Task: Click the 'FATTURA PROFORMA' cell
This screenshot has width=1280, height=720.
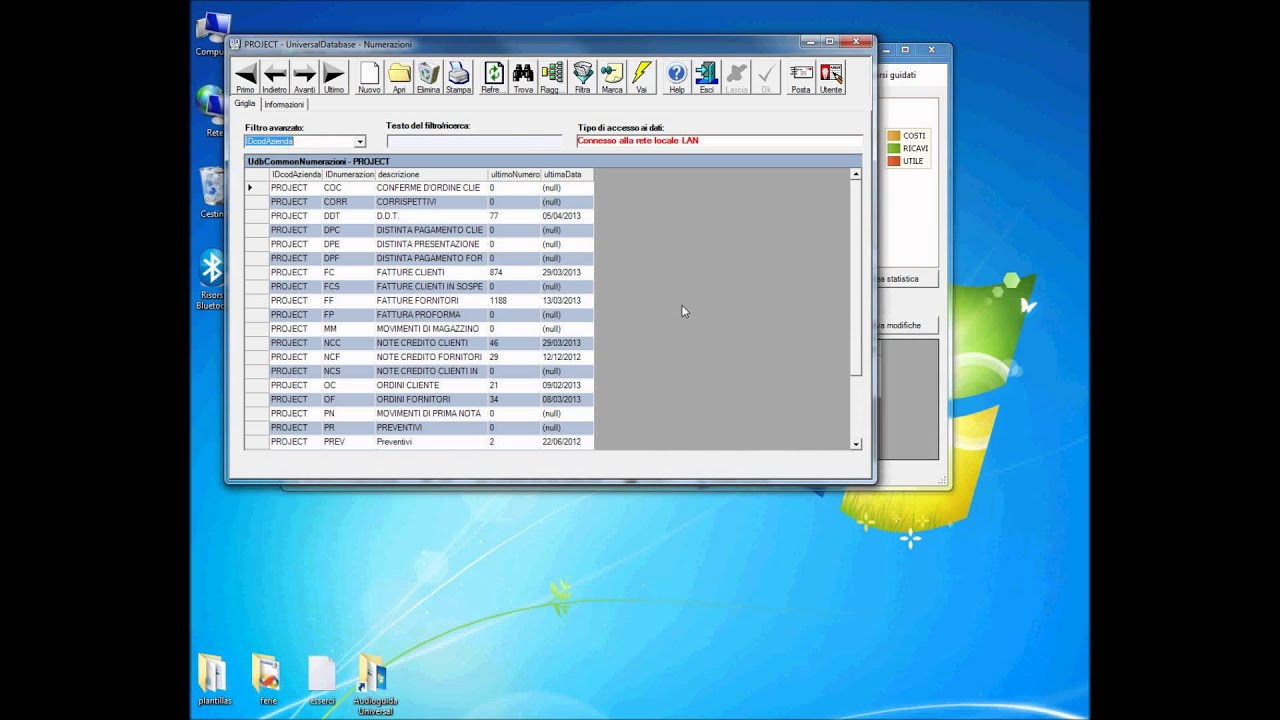Action: 431,314
